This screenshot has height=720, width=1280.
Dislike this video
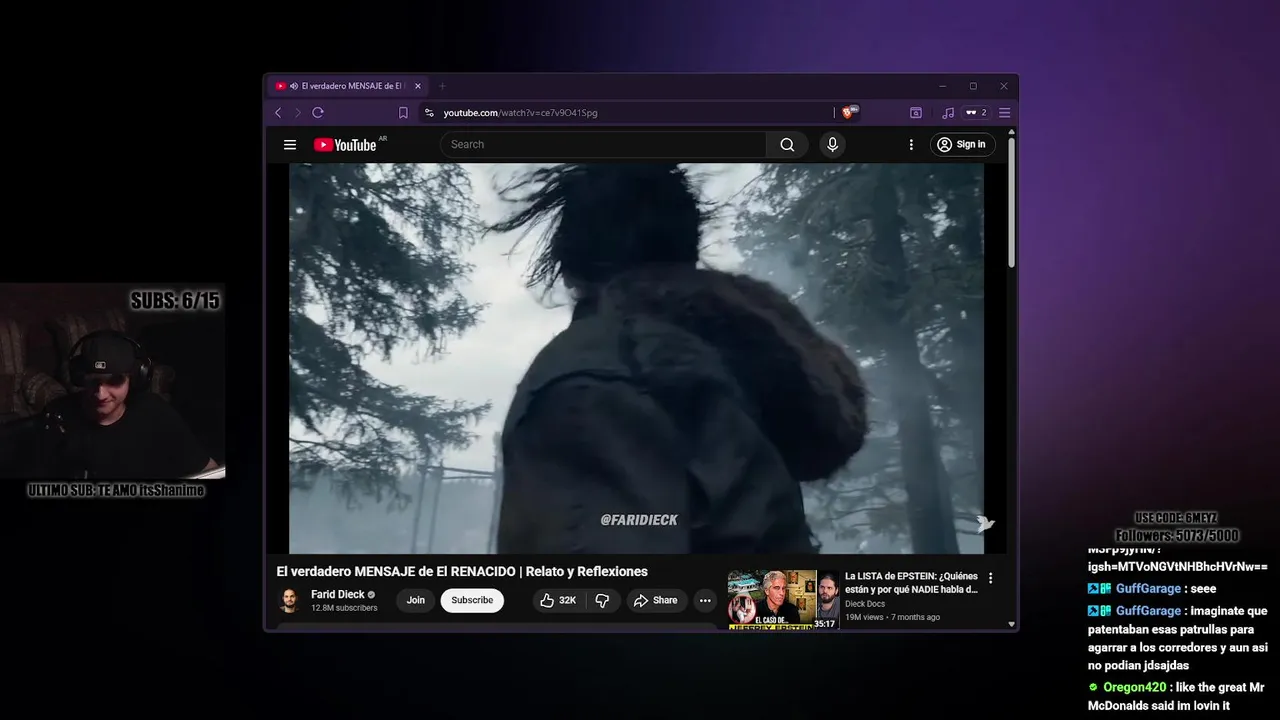coord(602,601)
